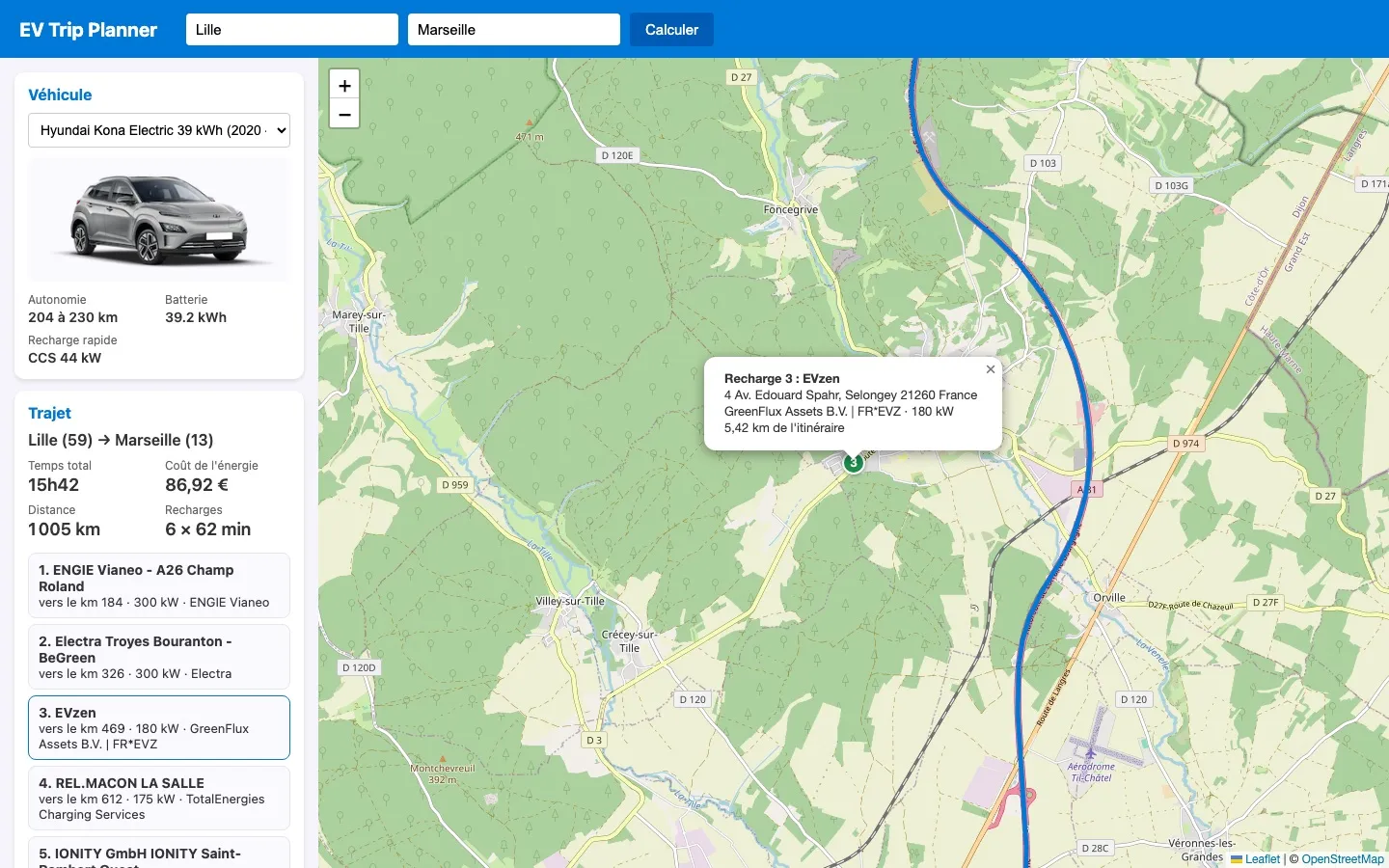Viewport: 1389px width, 868px height.
Task: Select stop 2 Electra Troyes Bouranton
Action: tap(159, 657)
